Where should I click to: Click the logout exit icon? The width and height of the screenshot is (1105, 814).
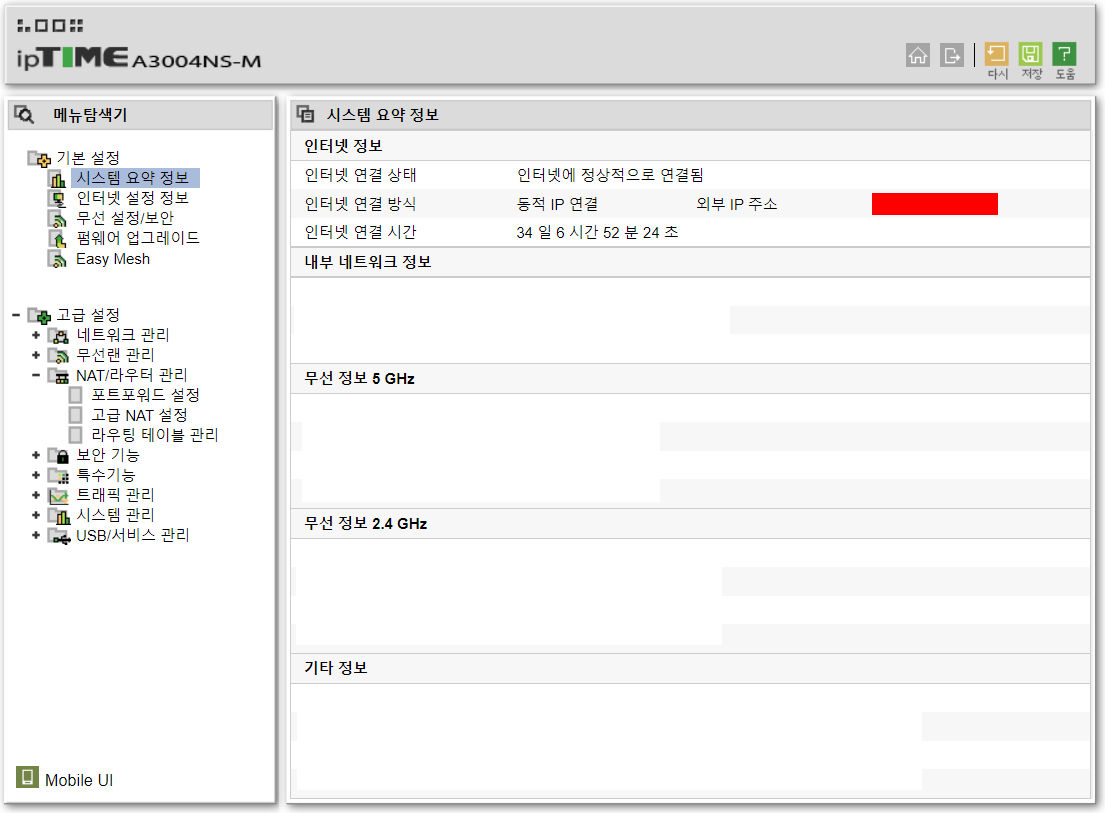[951, 55]
